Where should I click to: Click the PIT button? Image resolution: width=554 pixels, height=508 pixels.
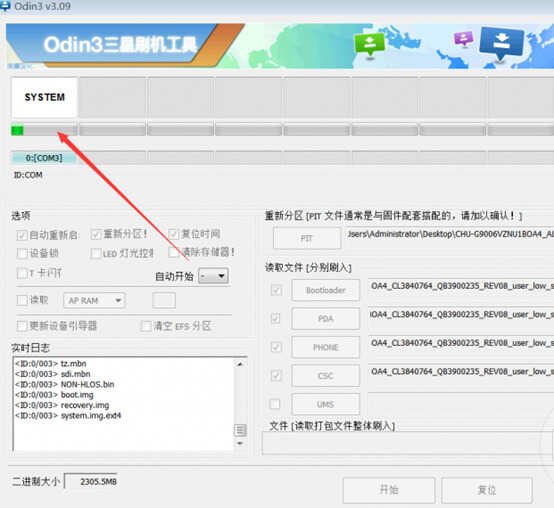[x=307, y=238]
